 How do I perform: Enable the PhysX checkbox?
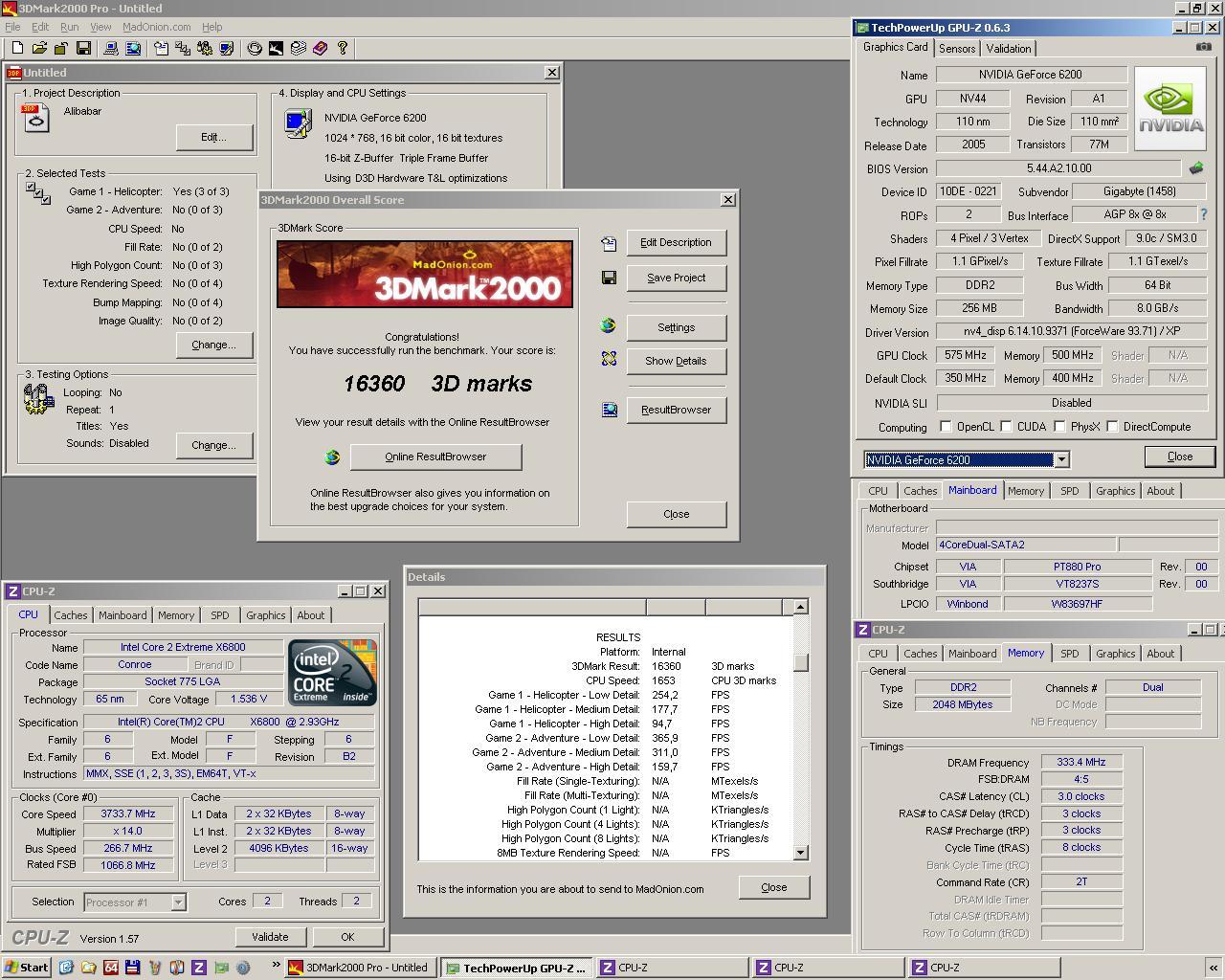1059,427
